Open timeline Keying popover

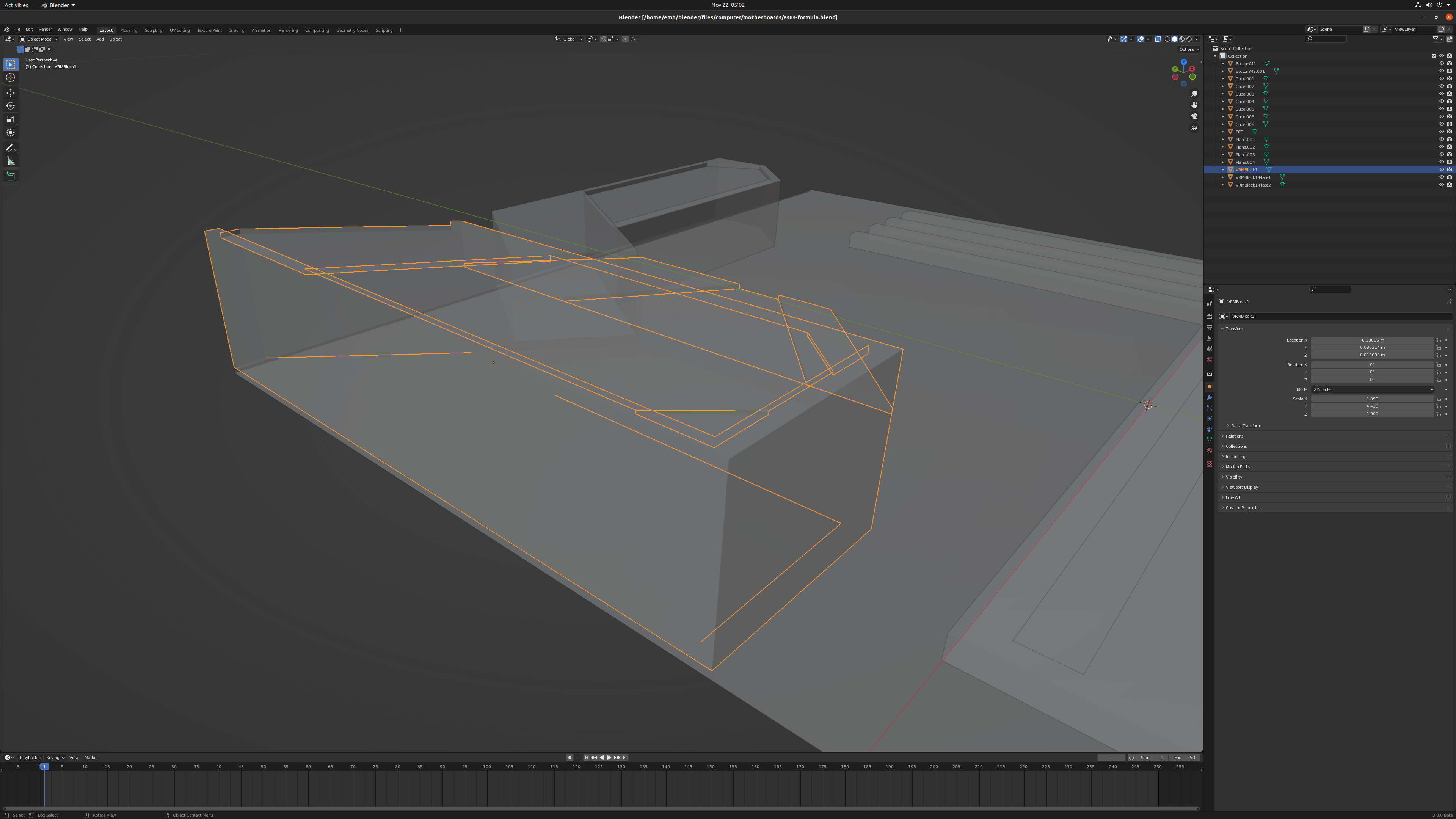[55, 758]
